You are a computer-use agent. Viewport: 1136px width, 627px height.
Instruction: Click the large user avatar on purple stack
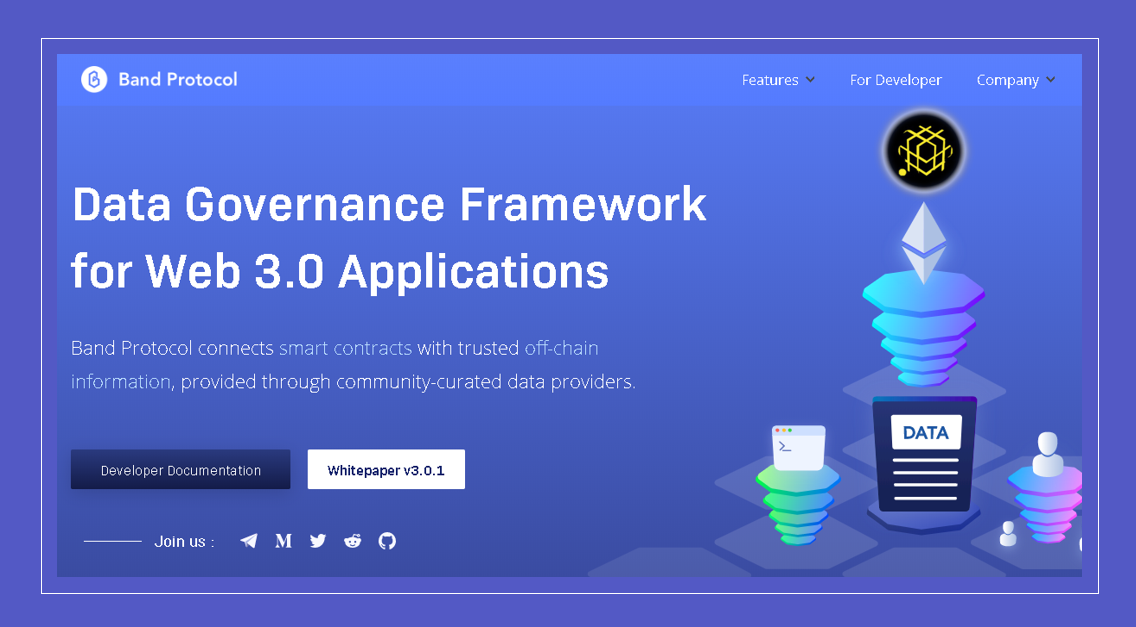(x=1048, y=454)
